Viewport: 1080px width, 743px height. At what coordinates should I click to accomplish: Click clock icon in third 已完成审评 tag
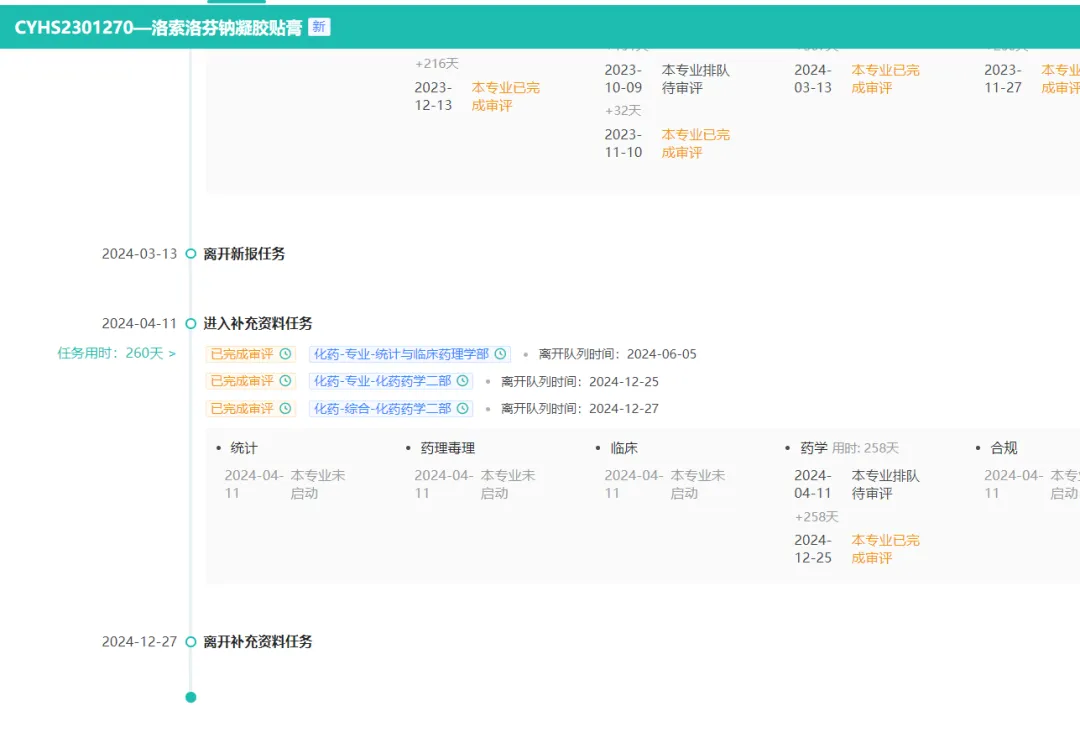[x=285, y=408]
